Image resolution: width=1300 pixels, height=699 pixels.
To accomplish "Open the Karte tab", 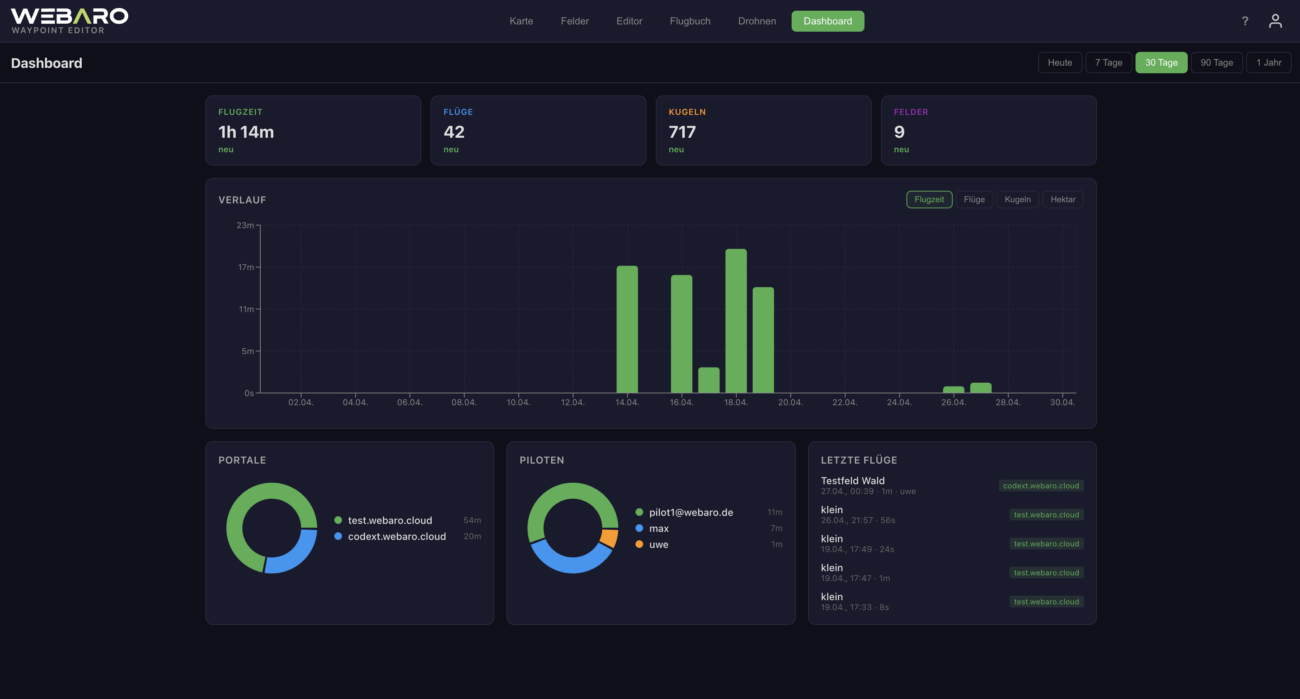I will pyautogui.click(x=521, y=21).
